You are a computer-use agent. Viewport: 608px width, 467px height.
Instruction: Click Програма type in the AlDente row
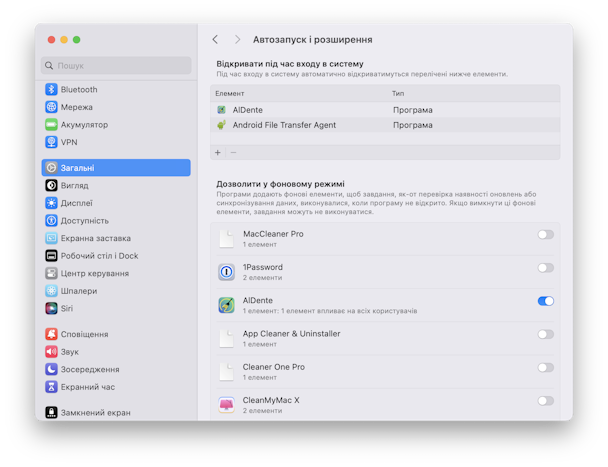(x=413, y=110)
